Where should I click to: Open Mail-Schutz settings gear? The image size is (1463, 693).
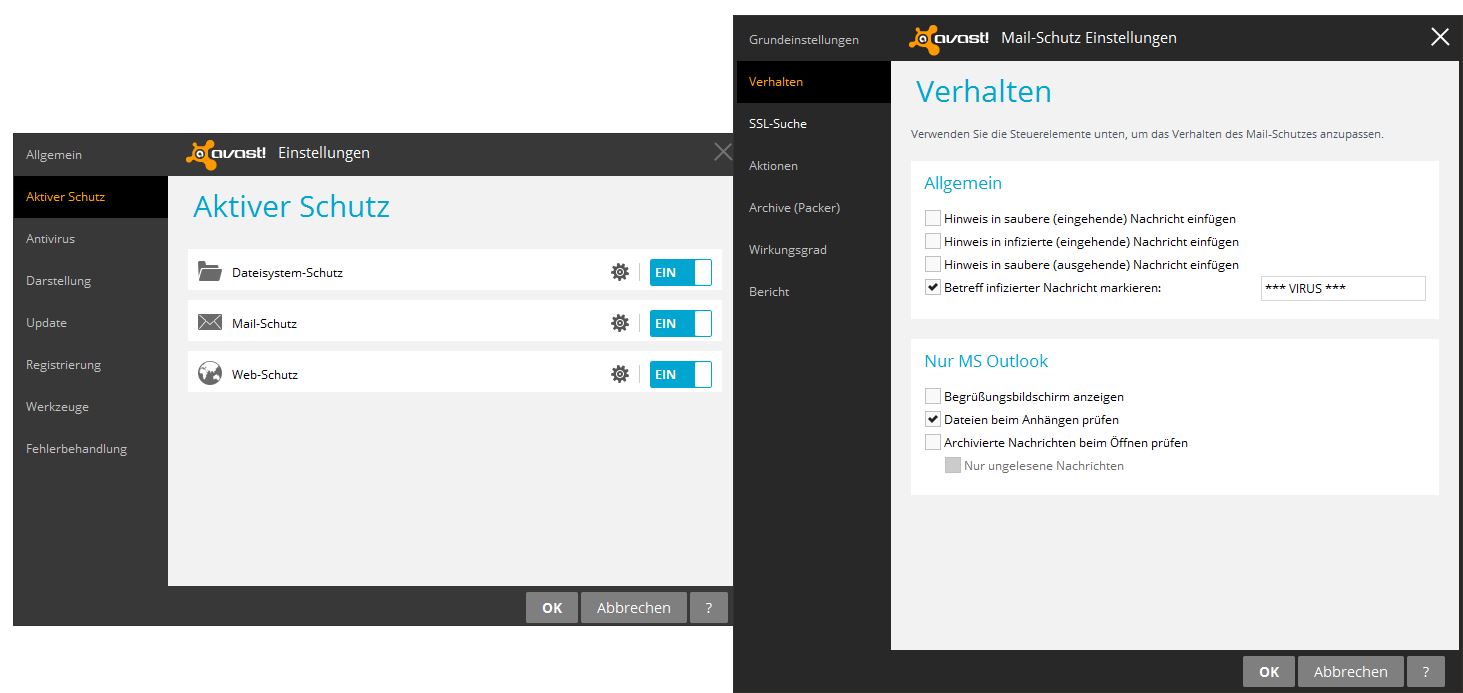620,323
